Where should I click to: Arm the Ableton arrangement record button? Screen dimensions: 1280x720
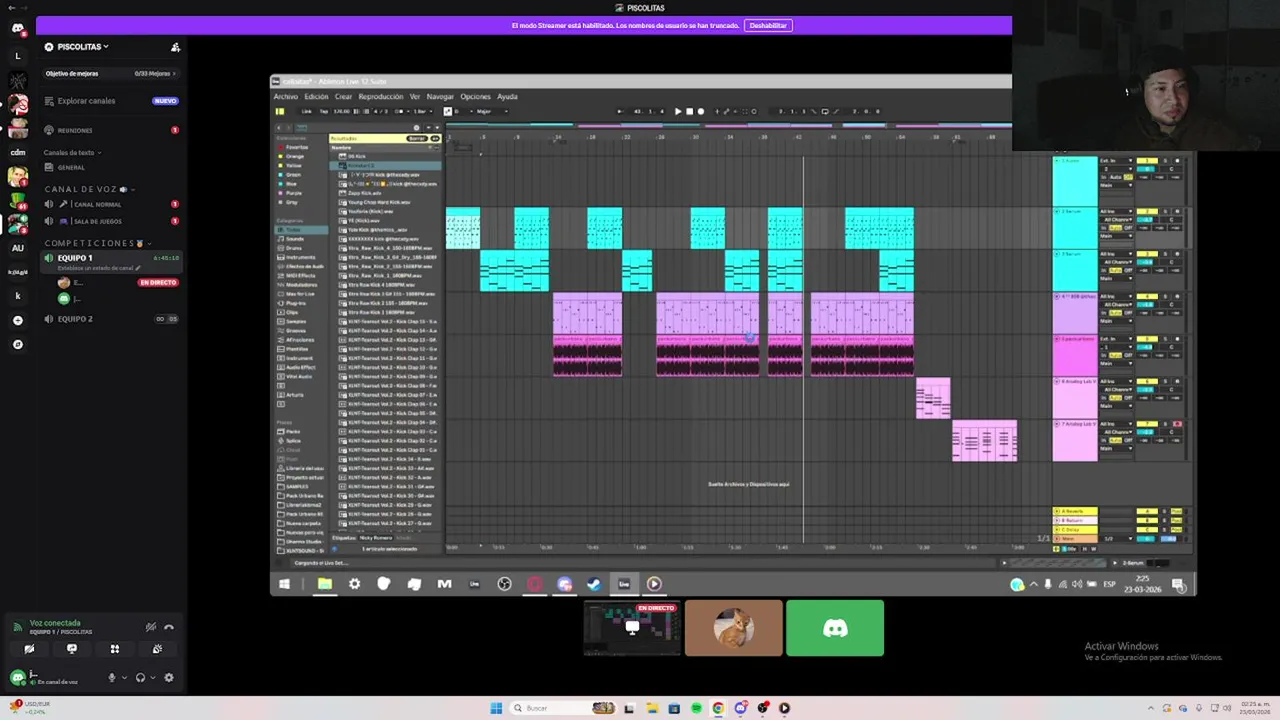pyautogui.click(x=700, y=111)
